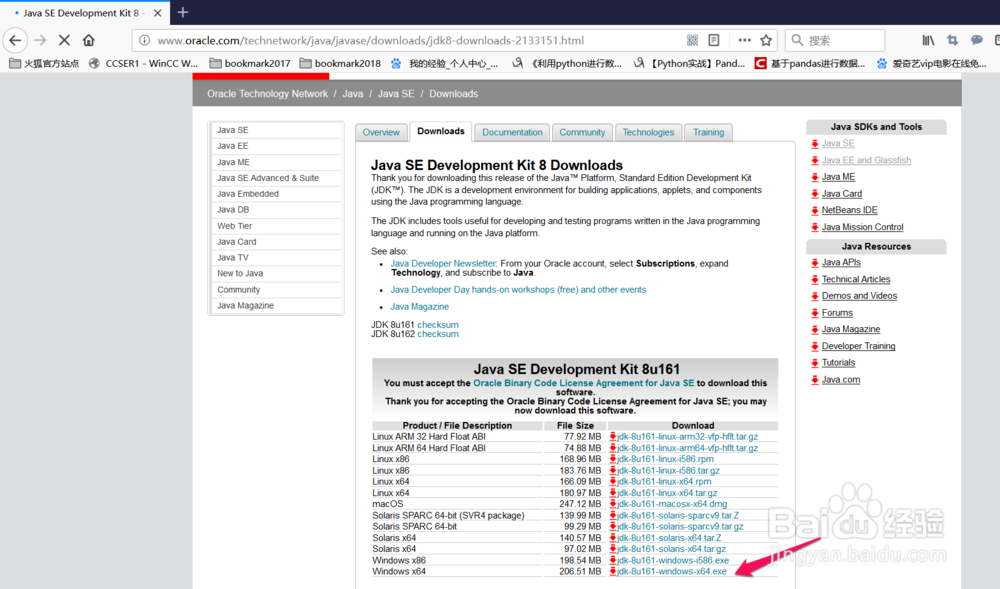1000x589 pixels.
Task: Show site information icon in address bar
Action: coord(145,40)
